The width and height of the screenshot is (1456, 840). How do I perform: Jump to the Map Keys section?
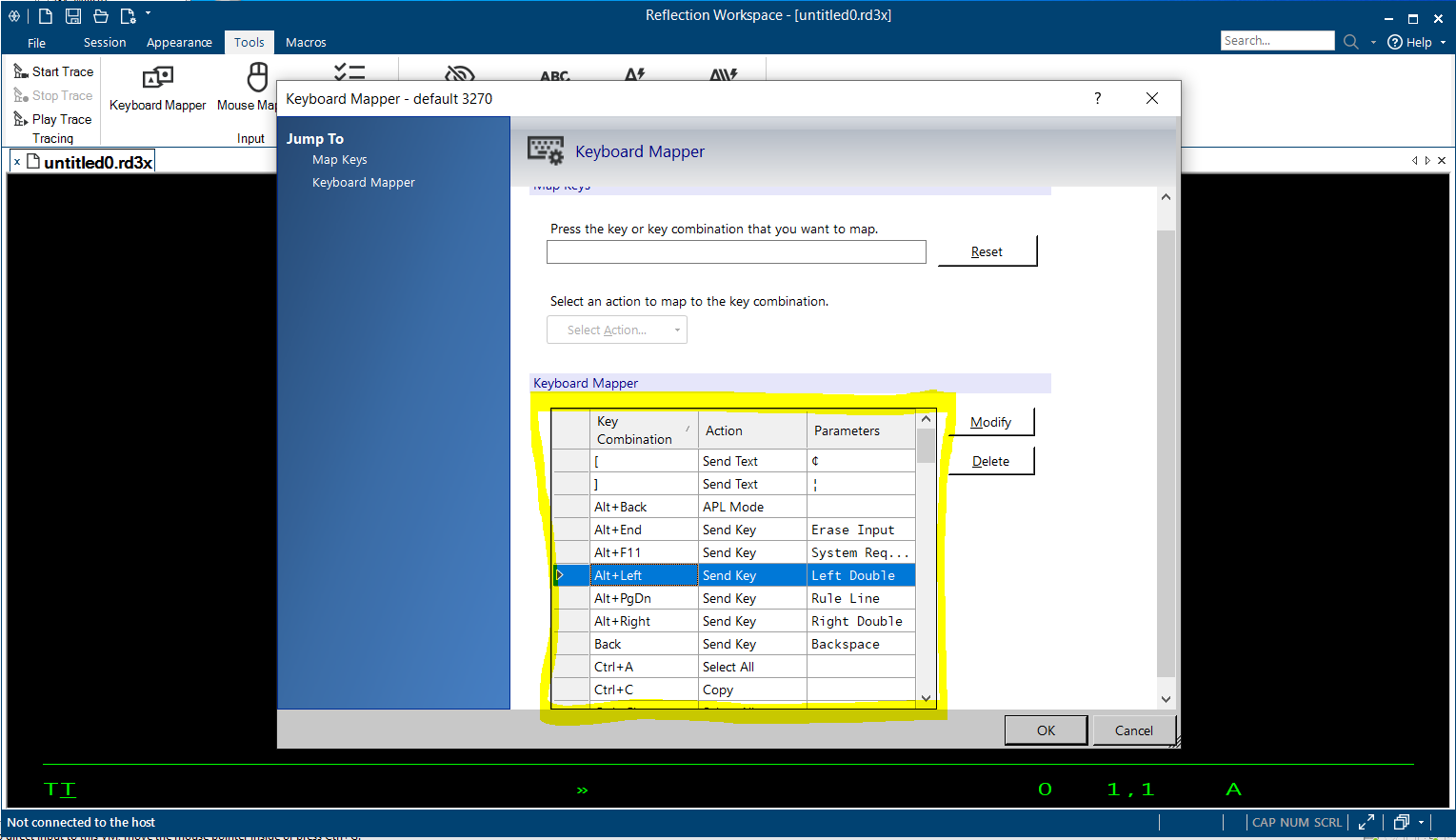click(x=340, y=160)
